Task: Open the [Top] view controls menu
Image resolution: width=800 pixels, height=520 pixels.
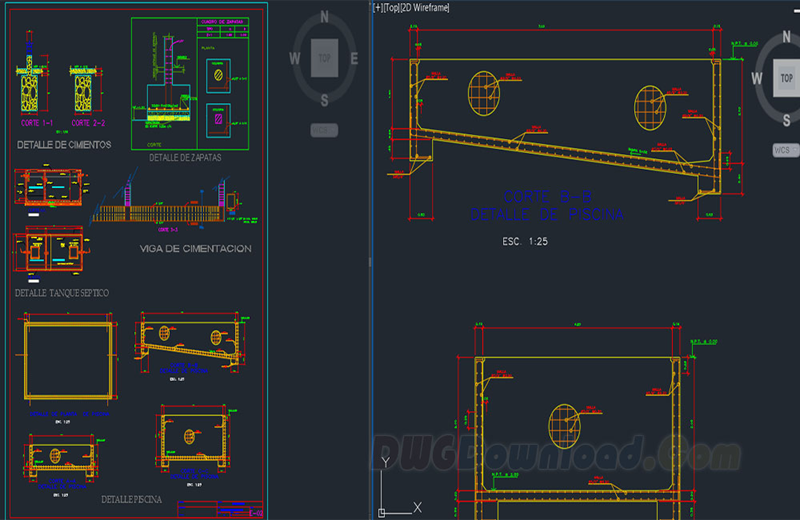Action: point(391,8)
